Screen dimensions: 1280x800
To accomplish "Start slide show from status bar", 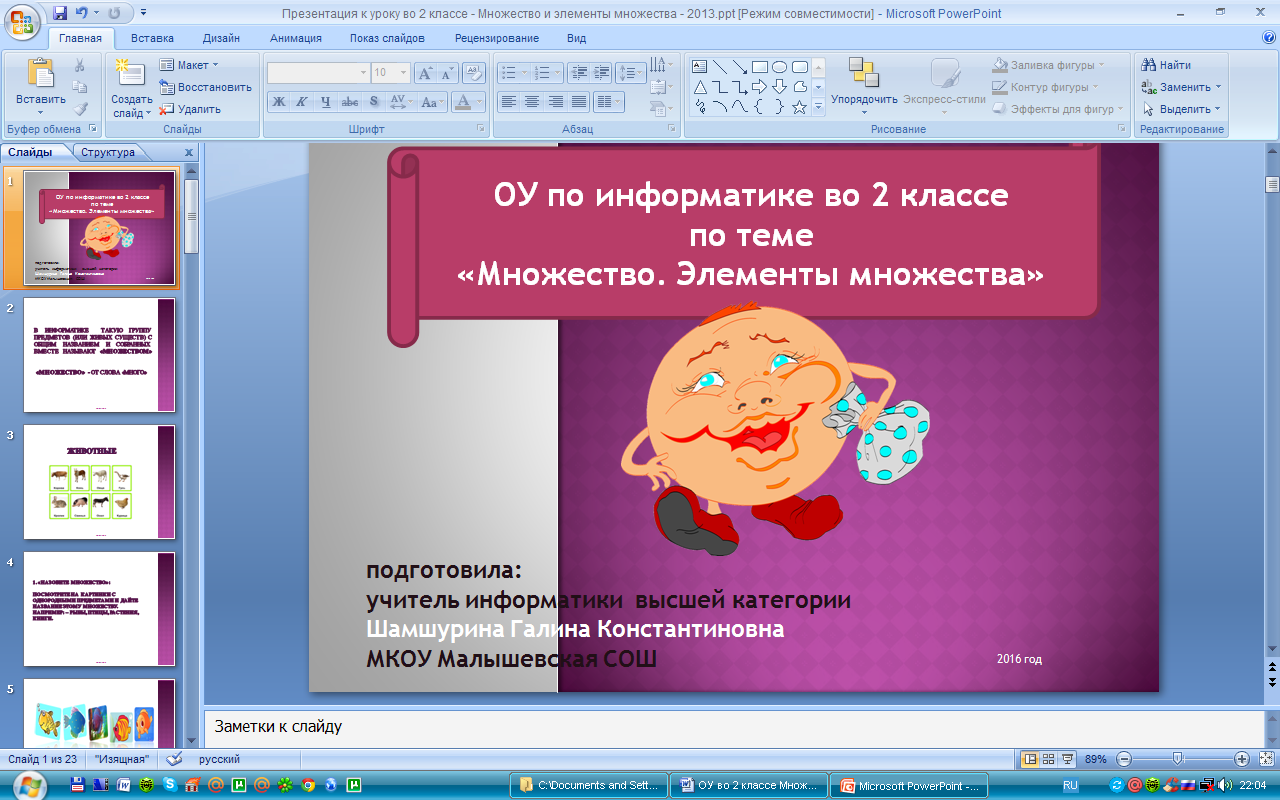I will [x=1068, y=759].
